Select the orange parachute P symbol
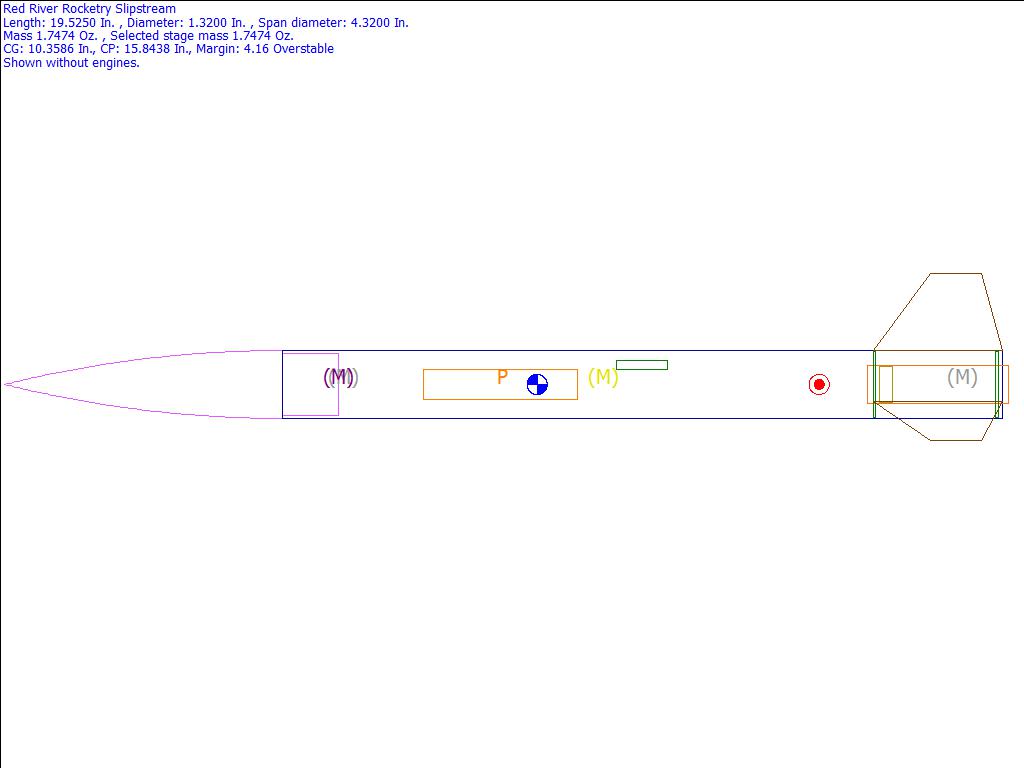This screenshot has height=768, width=1024. click(x=502, y=378)
